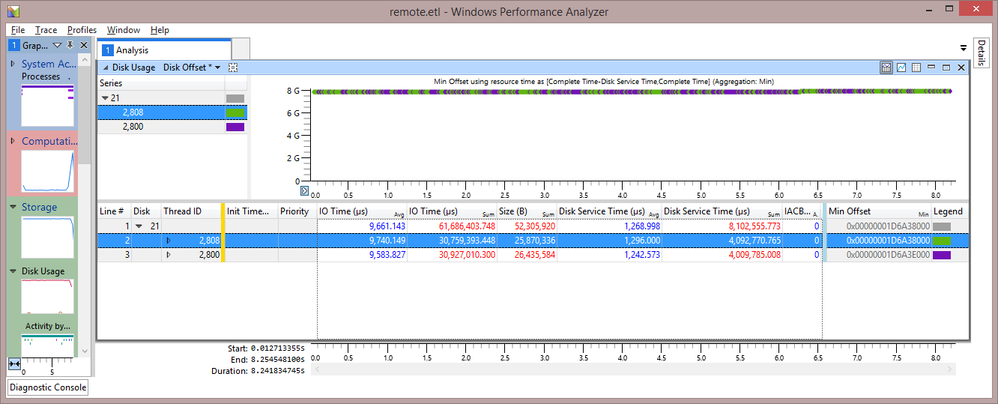The width and height of the screenshot is (998, 404).
Task: Click the small expand arrow at chart axis origin
Action: [x=304, y=190]
